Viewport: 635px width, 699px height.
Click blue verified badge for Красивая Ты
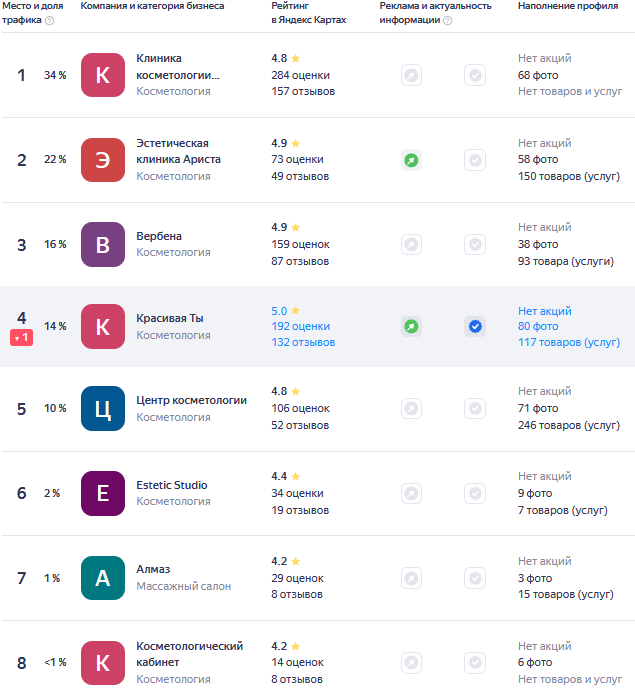click(x=475, y=326)
